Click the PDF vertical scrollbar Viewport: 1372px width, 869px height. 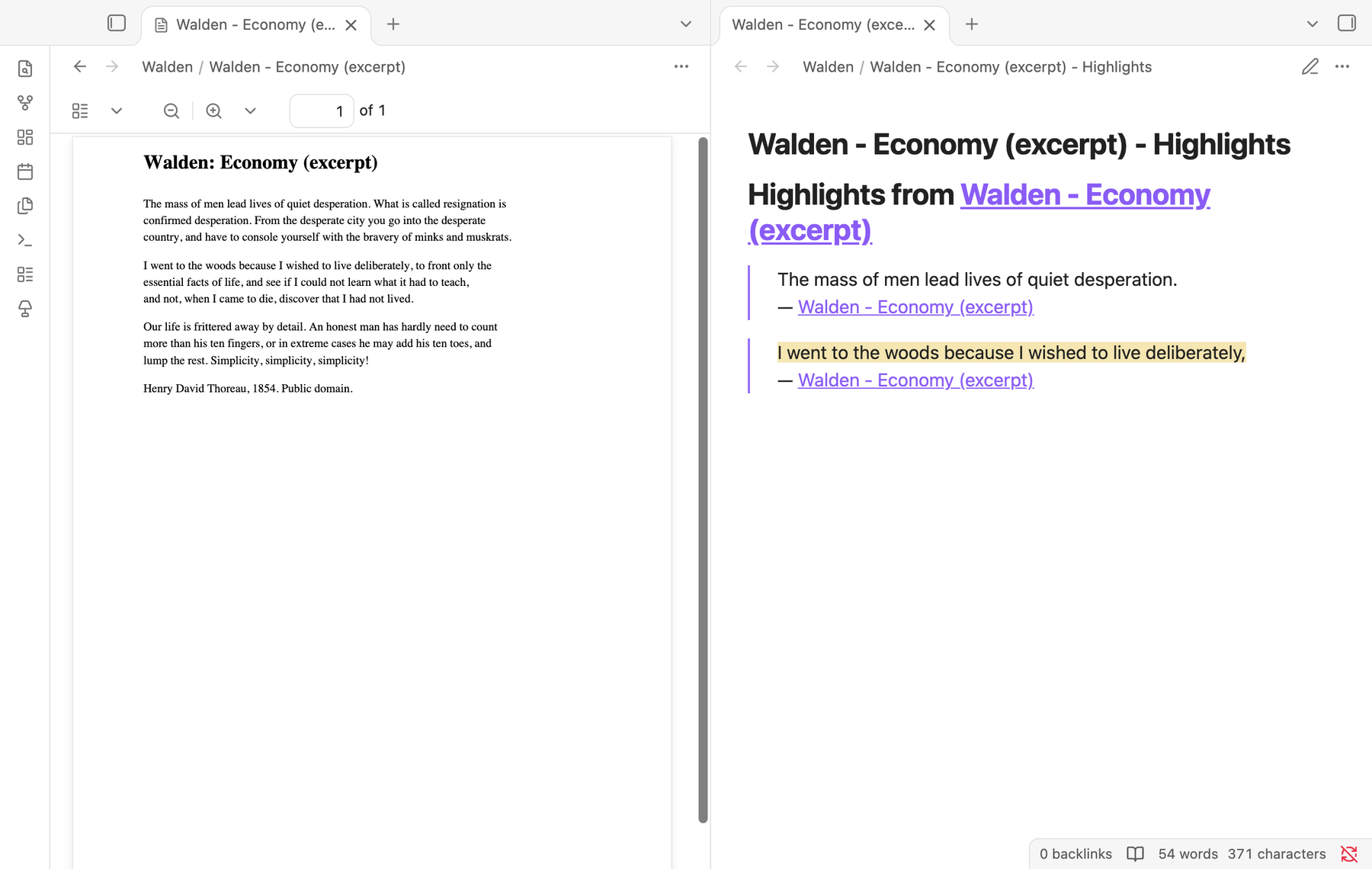[703, 480]
